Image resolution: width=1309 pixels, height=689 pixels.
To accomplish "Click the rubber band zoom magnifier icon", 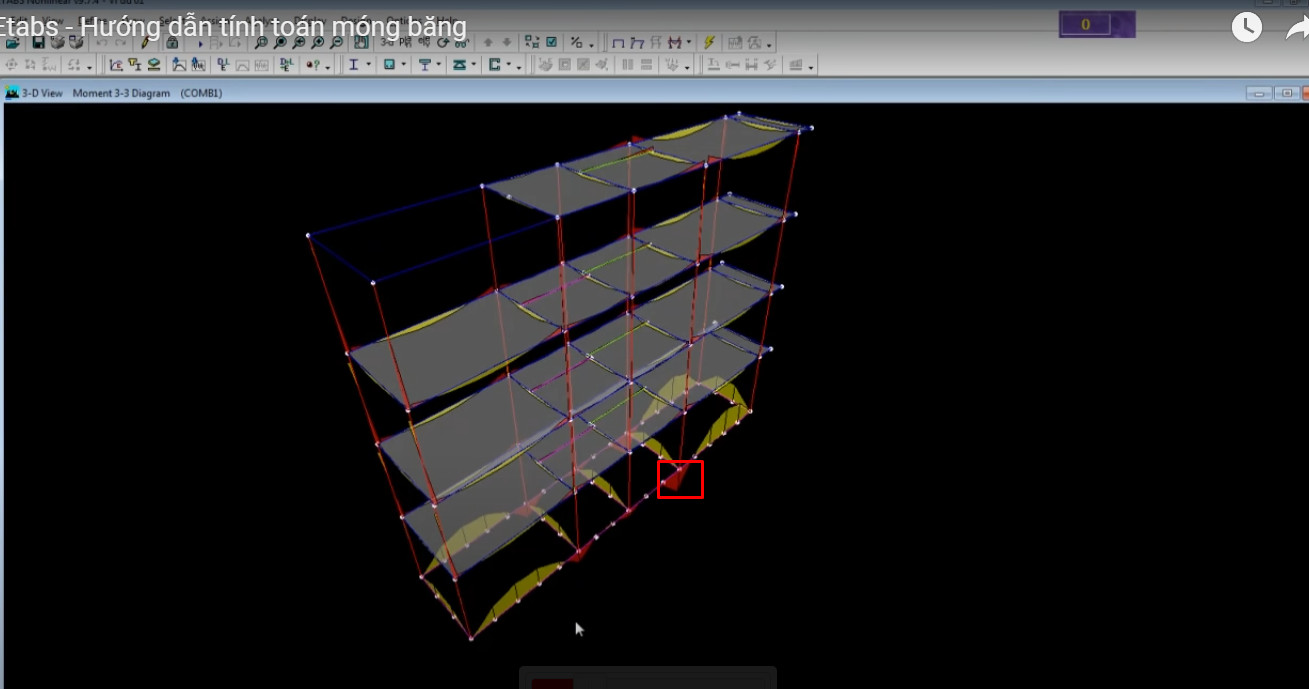I will [260, 43].
